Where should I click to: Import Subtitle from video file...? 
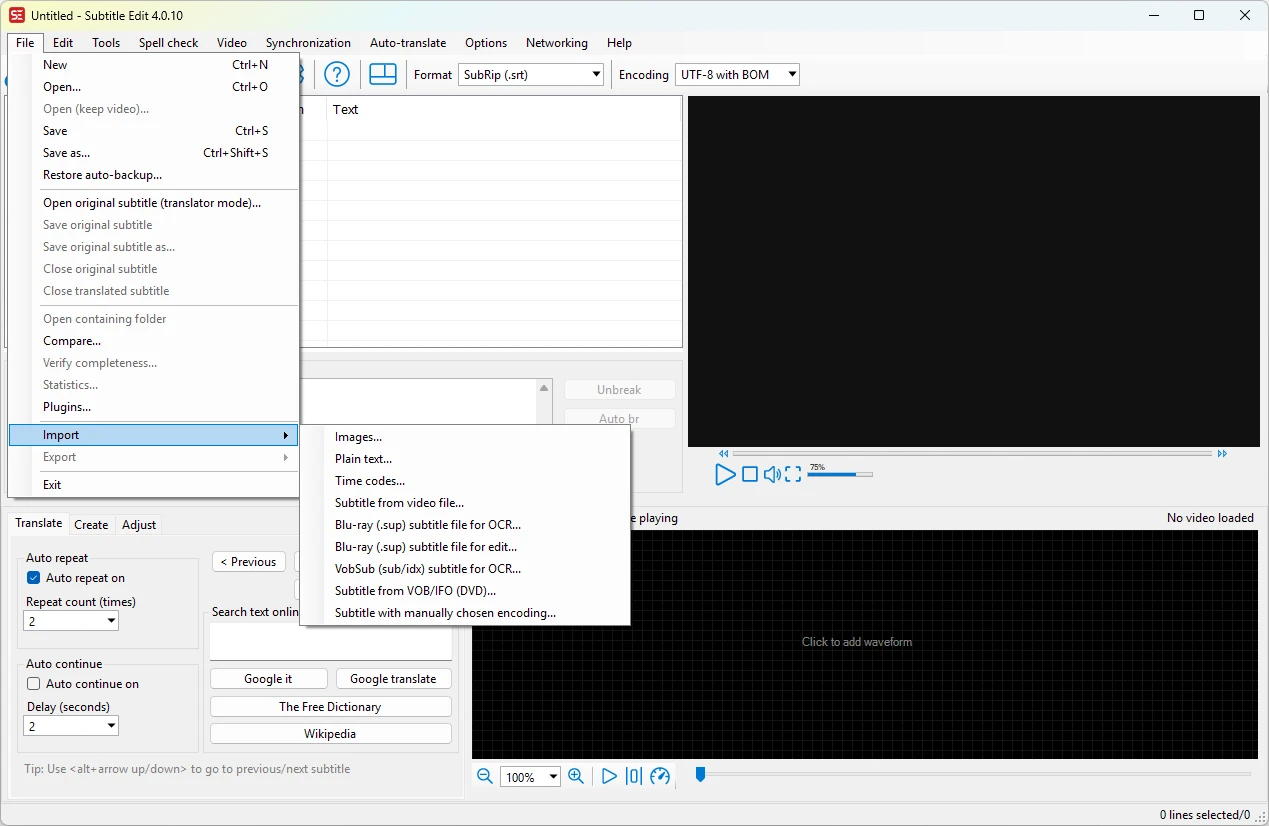(x=465, y=503)
